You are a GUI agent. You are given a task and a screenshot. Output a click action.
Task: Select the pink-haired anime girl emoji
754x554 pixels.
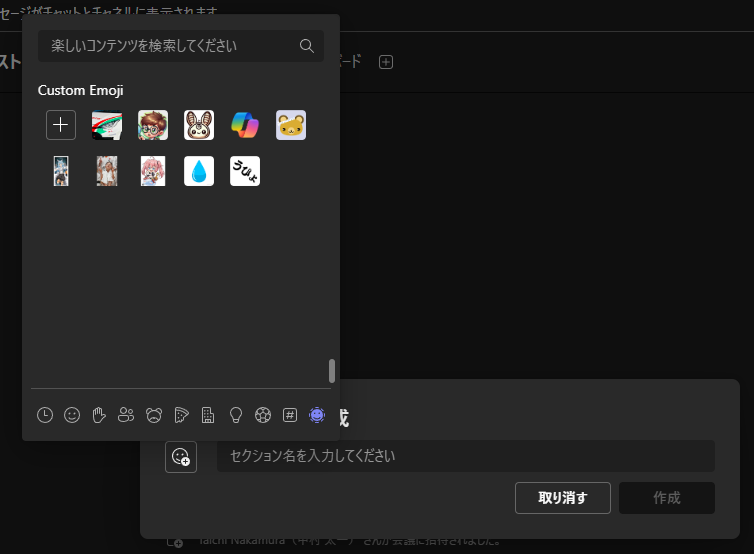coord(153,171)
